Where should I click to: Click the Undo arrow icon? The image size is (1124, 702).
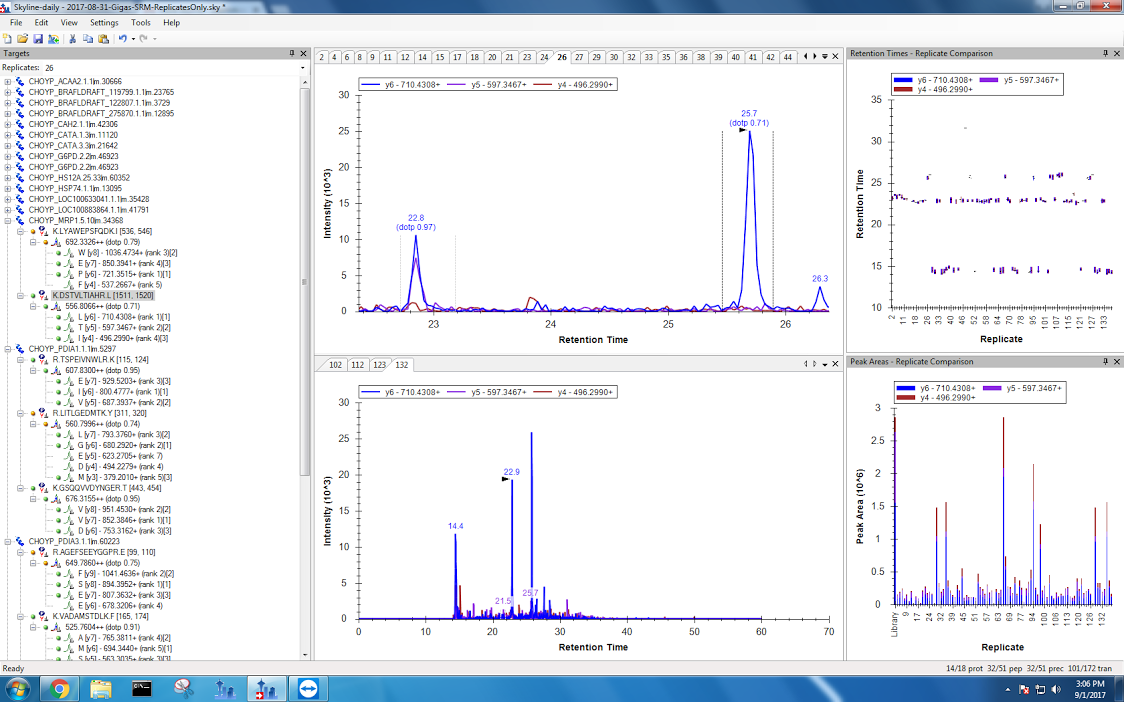click(x=122, y=38)
